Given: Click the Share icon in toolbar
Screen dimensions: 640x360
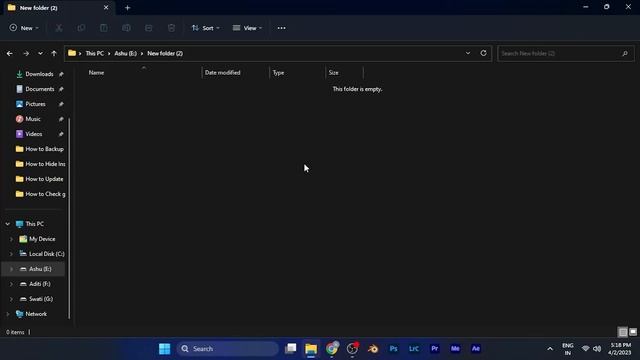Looking at the screenshot, I should pos(149,28).
